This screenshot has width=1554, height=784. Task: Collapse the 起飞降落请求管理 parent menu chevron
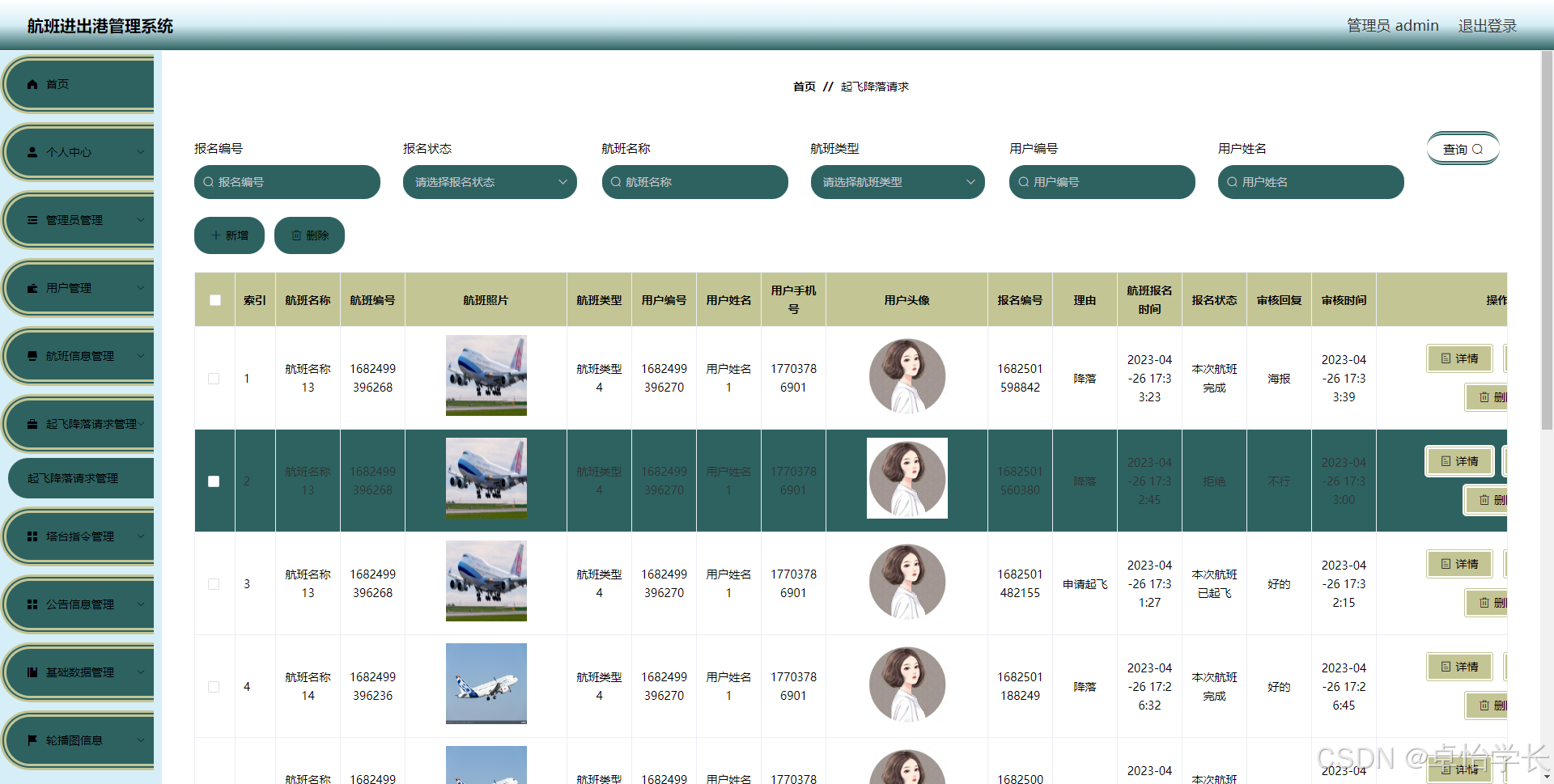click(141, 424)
